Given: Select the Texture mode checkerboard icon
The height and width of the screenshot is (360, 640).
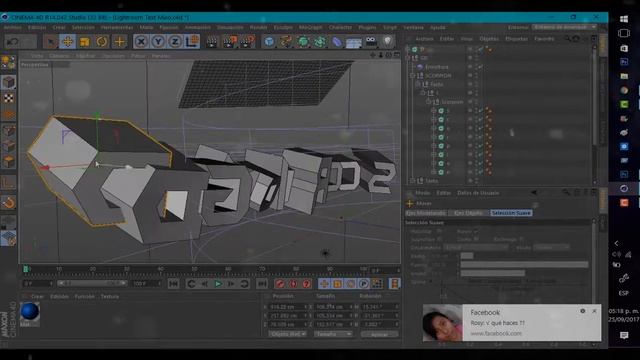Looking at the screenshot, I should (x=8, y=98).
